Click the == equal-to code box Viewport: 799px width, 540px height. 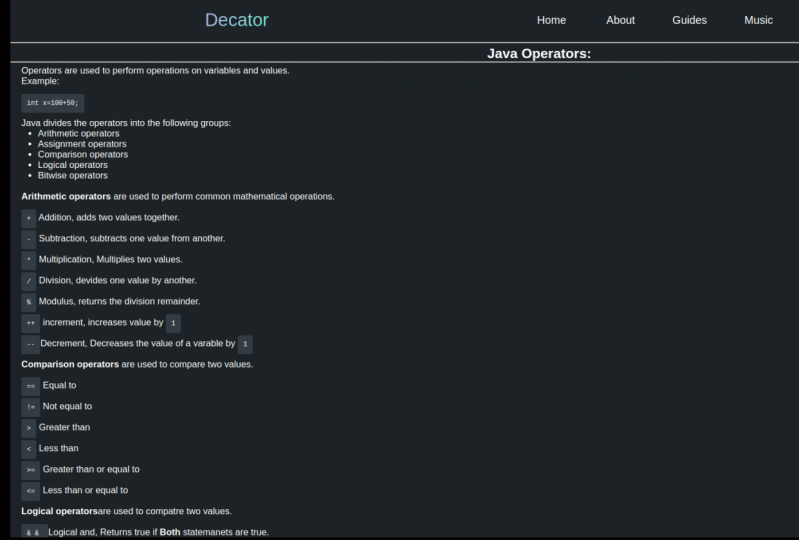click(31, 386)
